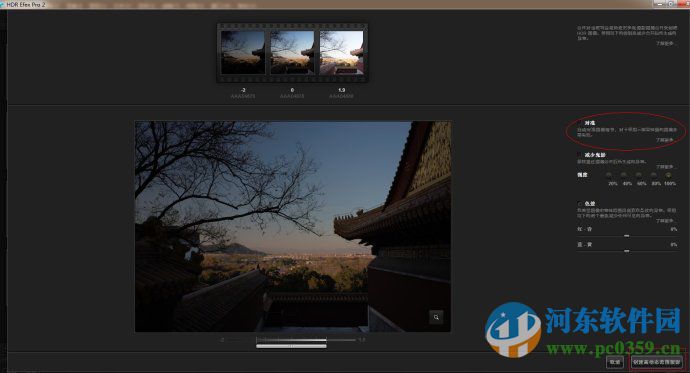Image resolution: width=690 pixels, height=373 pixels.
Task: Set ghost reduction strength to 100%
Action: click(669, 175)
